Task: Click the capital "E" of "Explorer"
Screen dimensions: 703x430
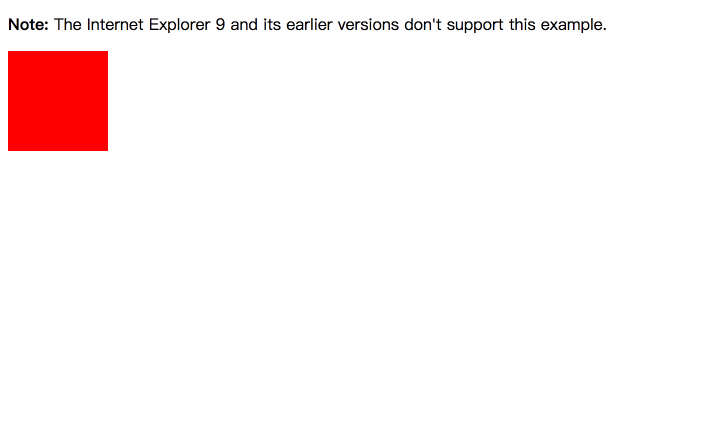Action: 153,25
